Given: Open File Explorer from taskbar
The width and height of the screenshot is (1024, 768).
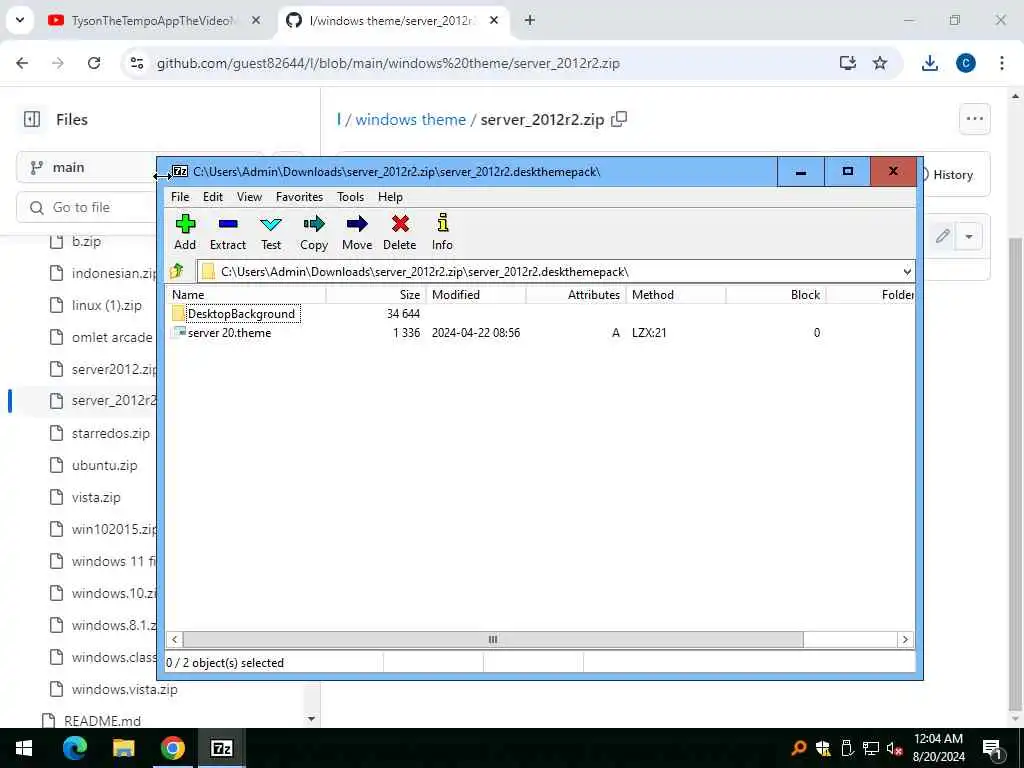Looking at the screenshot, I should 123,748.
